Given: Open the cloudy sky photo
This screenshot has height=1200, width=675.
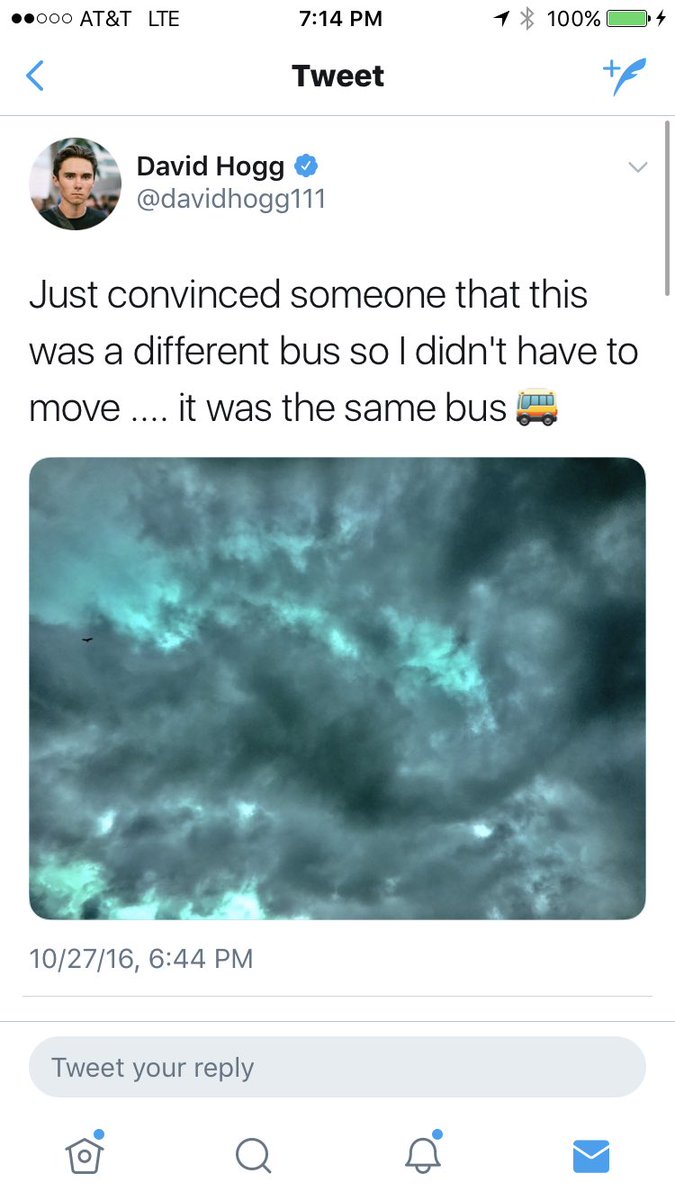Looking at the screenshot, I should 337,688.
